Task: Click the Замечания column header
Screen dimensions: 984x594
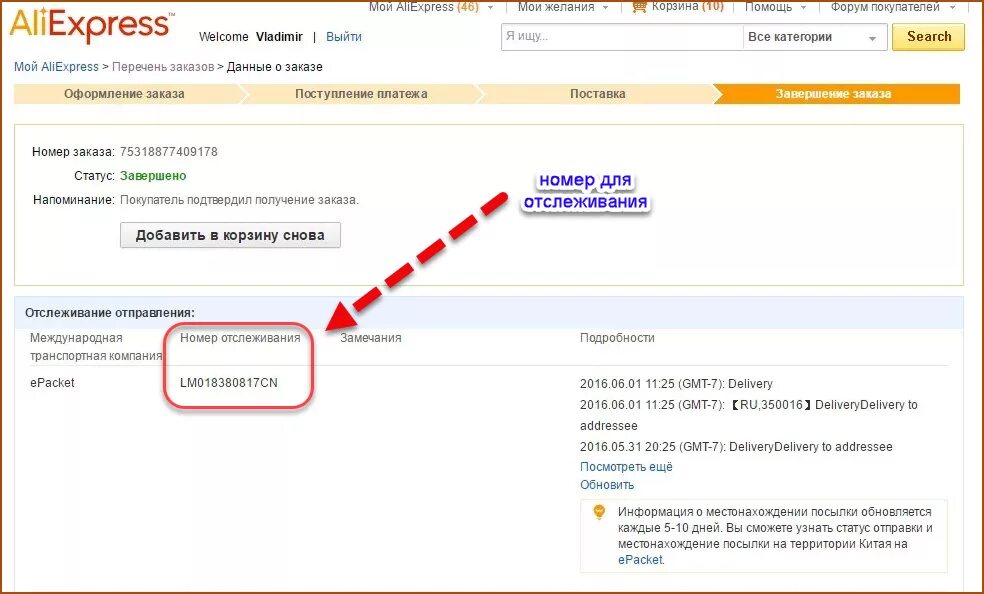Action: (x=371, y=338)
